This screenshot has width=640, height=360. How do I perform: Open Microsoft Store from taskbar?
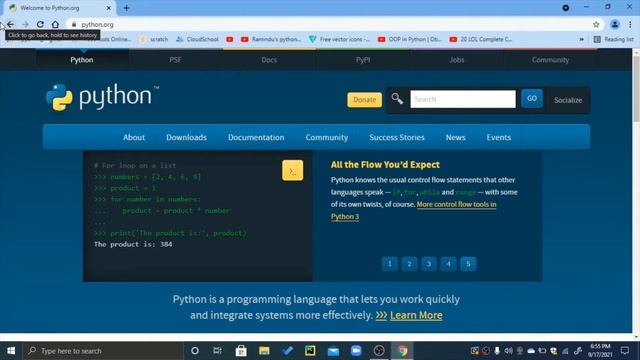coord(241,351)
